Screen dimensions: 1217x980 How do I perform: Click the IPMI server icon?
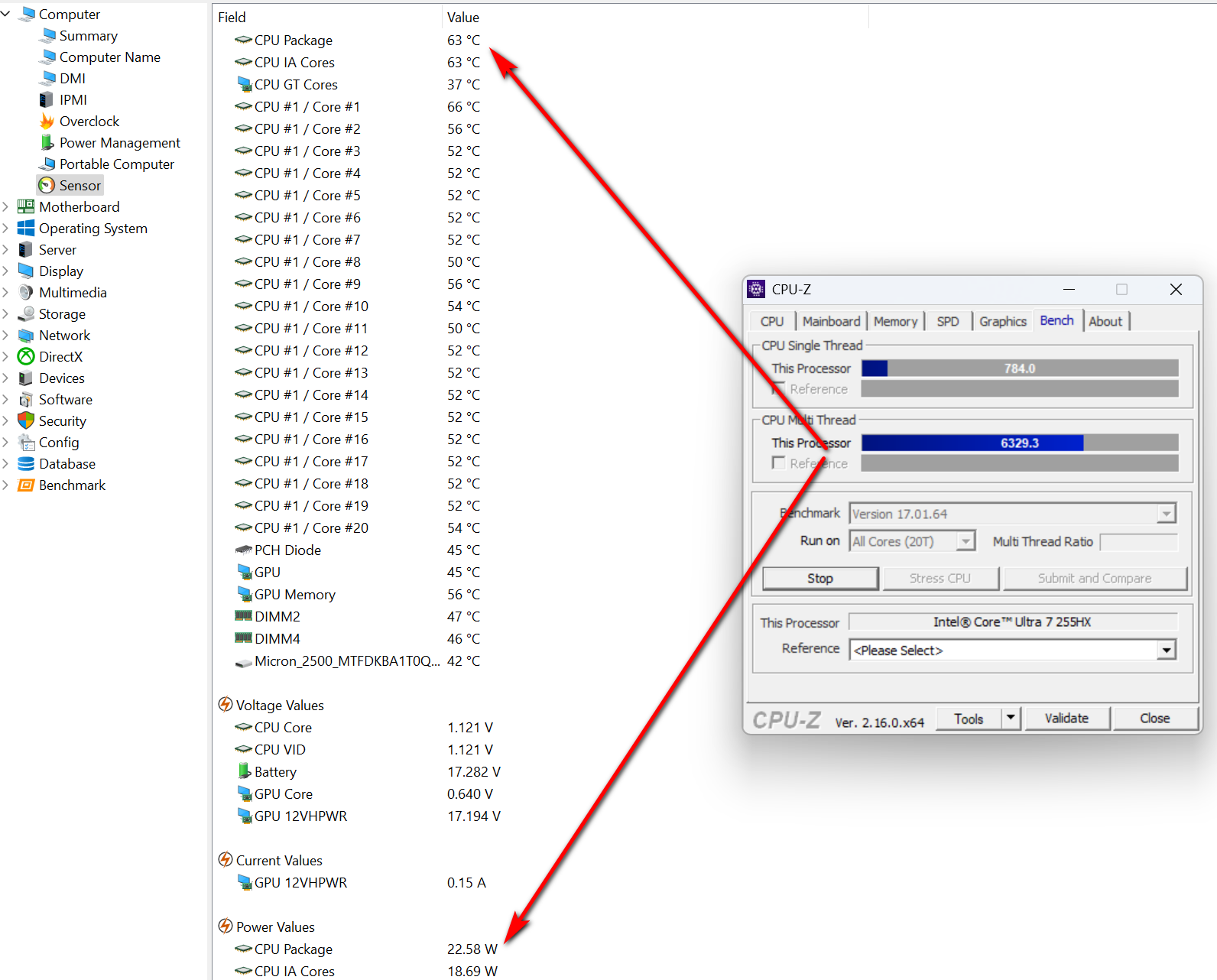coord(47,99)
